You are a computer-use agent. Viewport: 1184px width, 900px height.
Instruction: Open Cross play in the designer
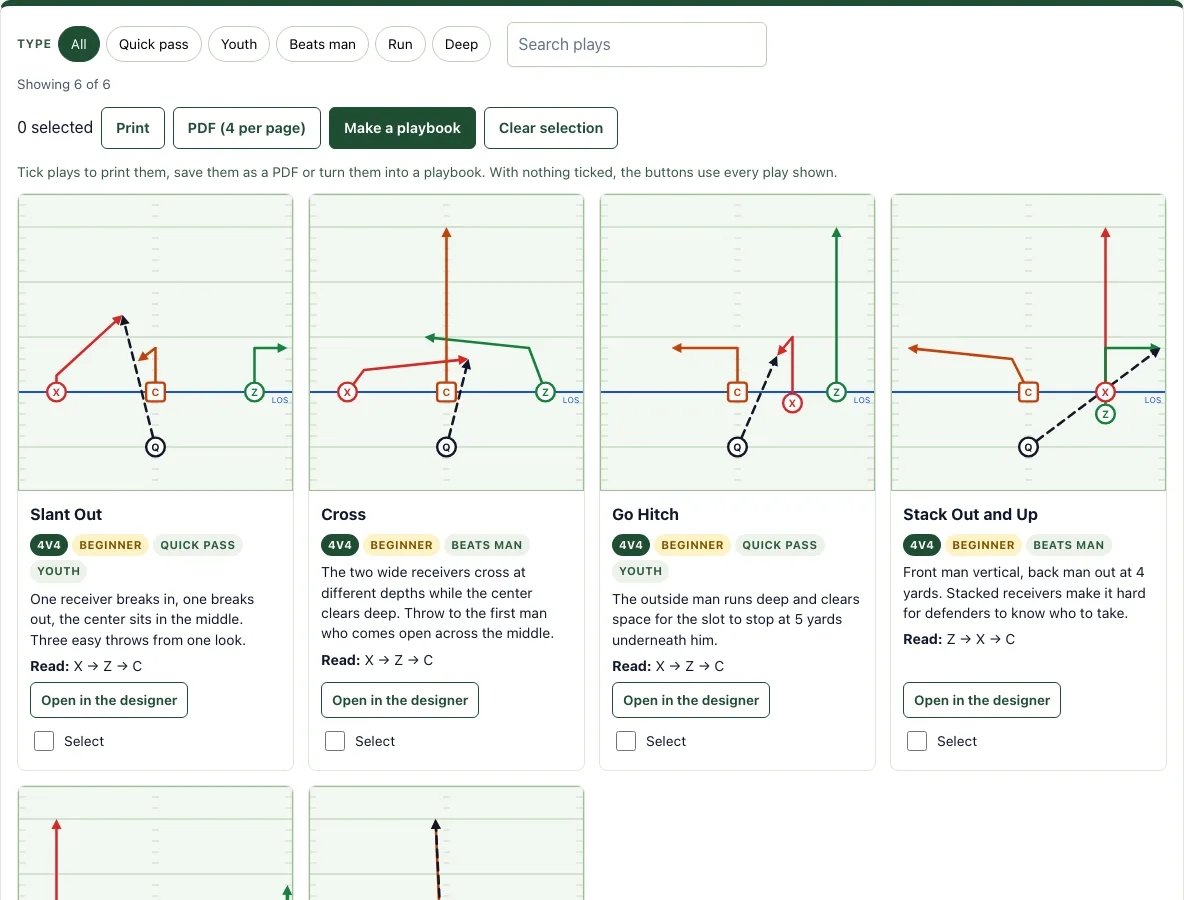(x=400, y=700)
